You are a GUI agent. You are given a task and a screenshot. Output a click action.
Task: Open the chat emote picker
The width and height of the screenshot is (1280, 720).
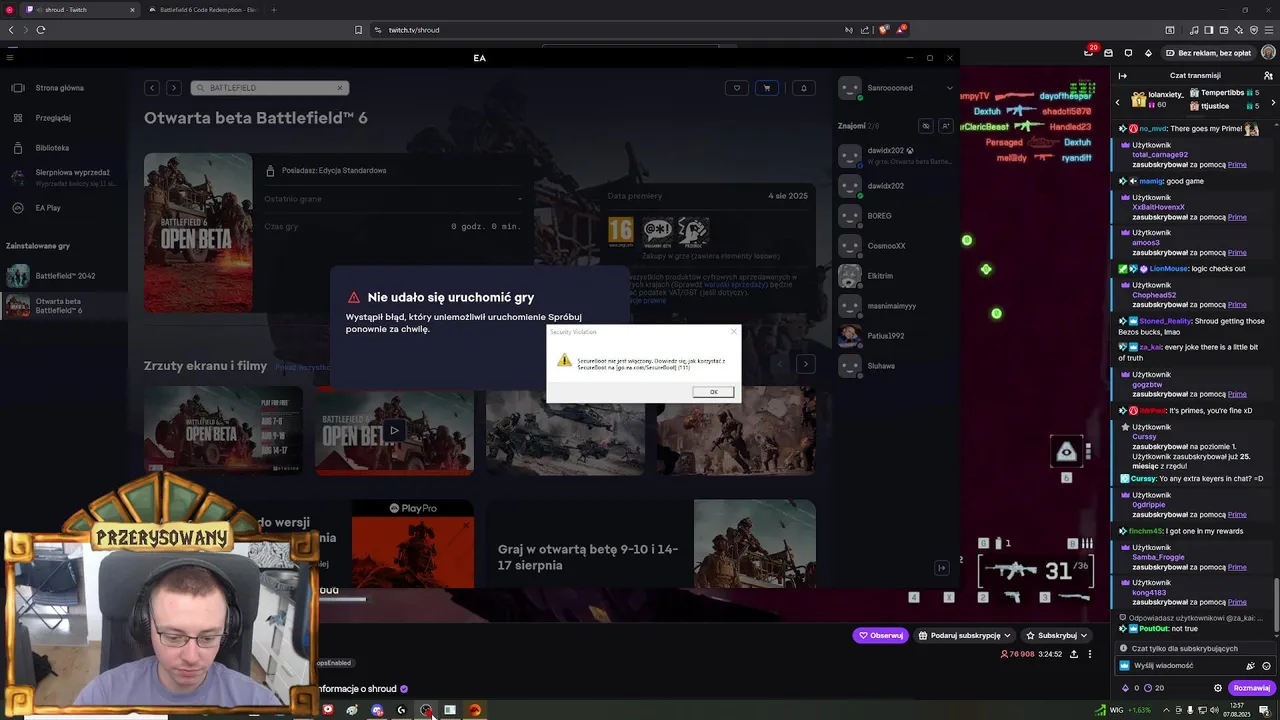(x=1266, y=666)
